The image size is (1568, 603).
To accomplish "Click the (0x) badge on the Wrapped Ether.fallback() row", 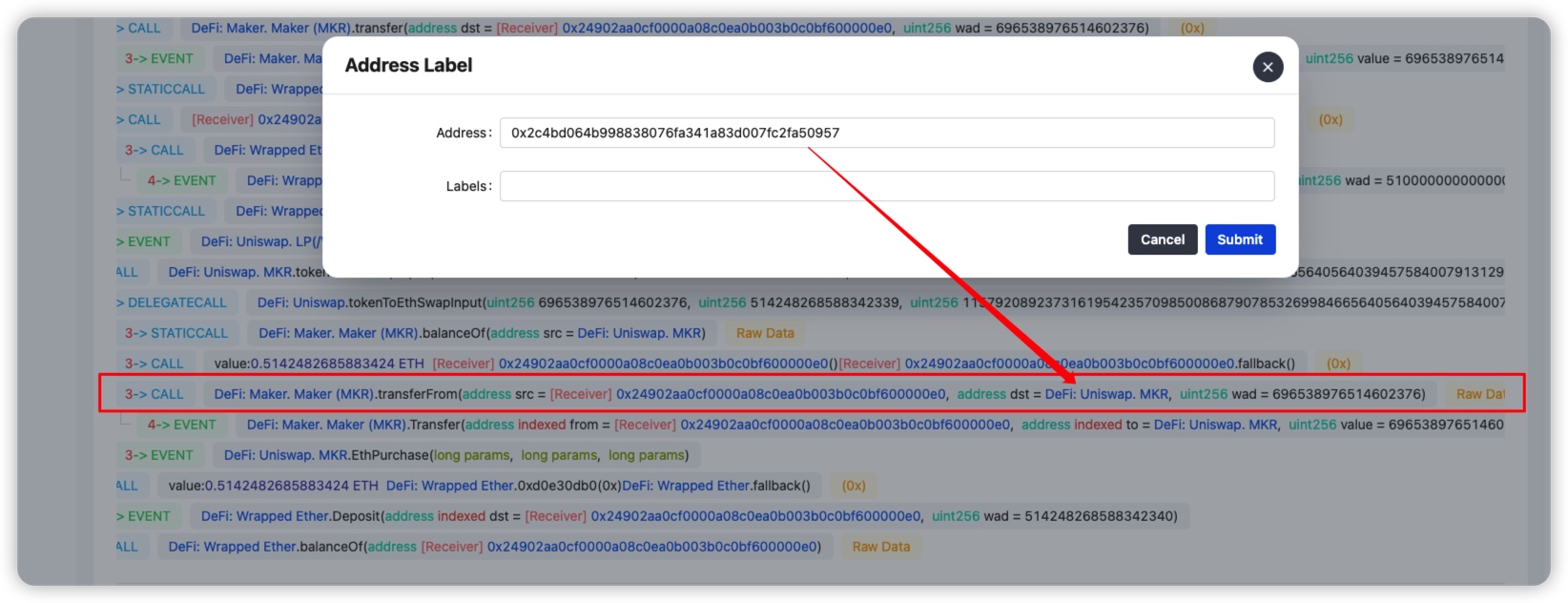I will click(x=854, y=486).
